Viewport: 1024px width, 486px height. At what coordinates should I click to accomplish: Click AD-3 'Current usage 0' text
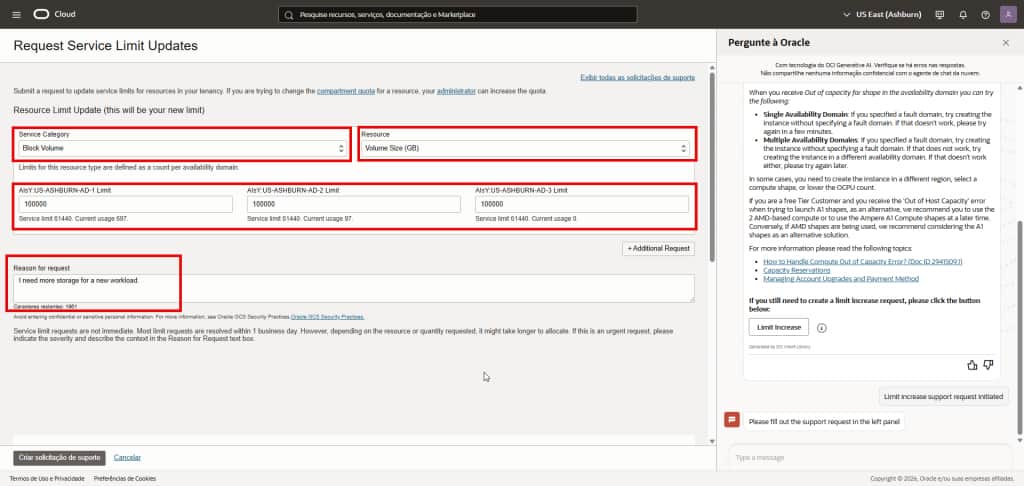point(555,219)
